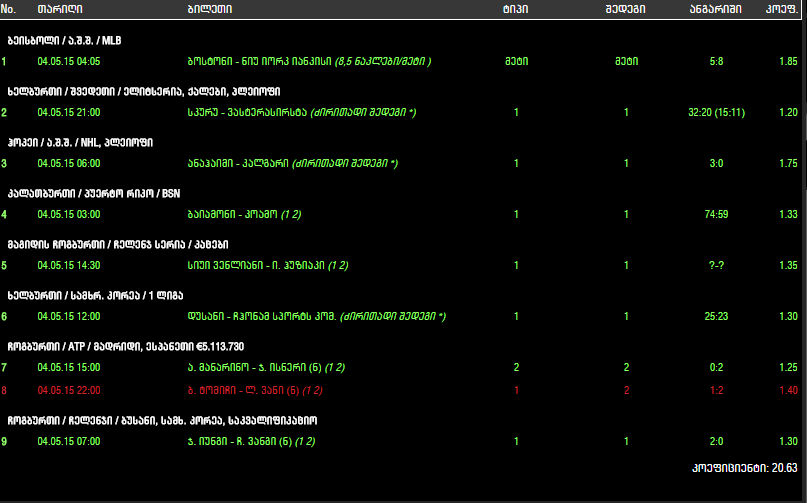The image size is (807, 503).
Task: Click the score '3:0'
Action: (716, 163)
